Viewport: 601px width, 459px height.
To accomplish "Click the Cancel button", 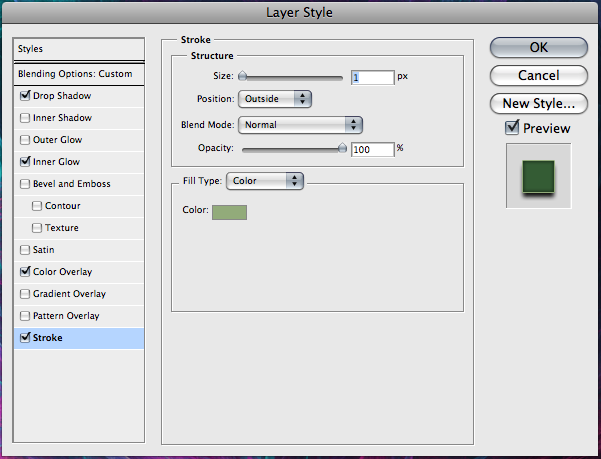I will pyautogui.click(x=539, y=75).
